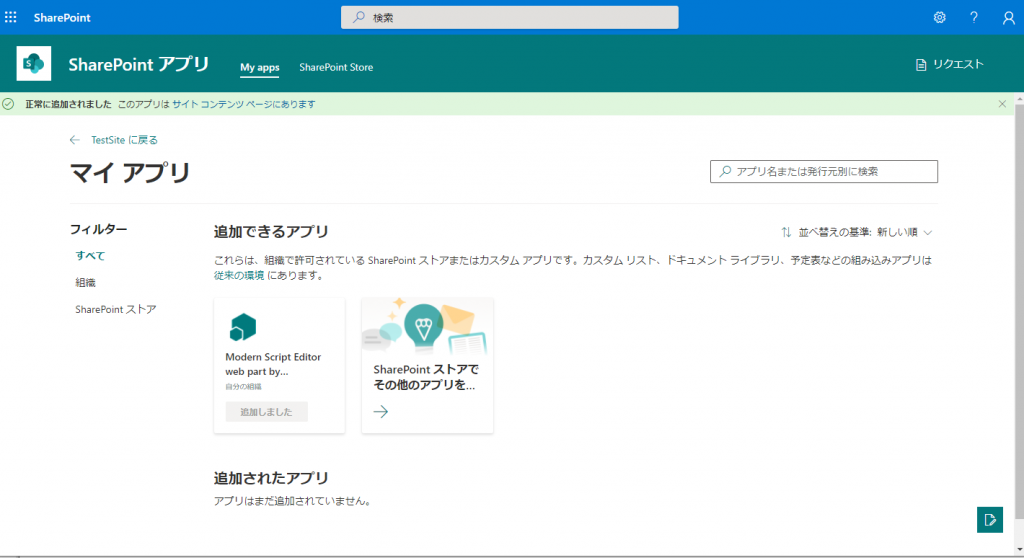This screenshot has width=1024, height=558.
Task: Open the user account profile icon
Action: click(1008, 18)
